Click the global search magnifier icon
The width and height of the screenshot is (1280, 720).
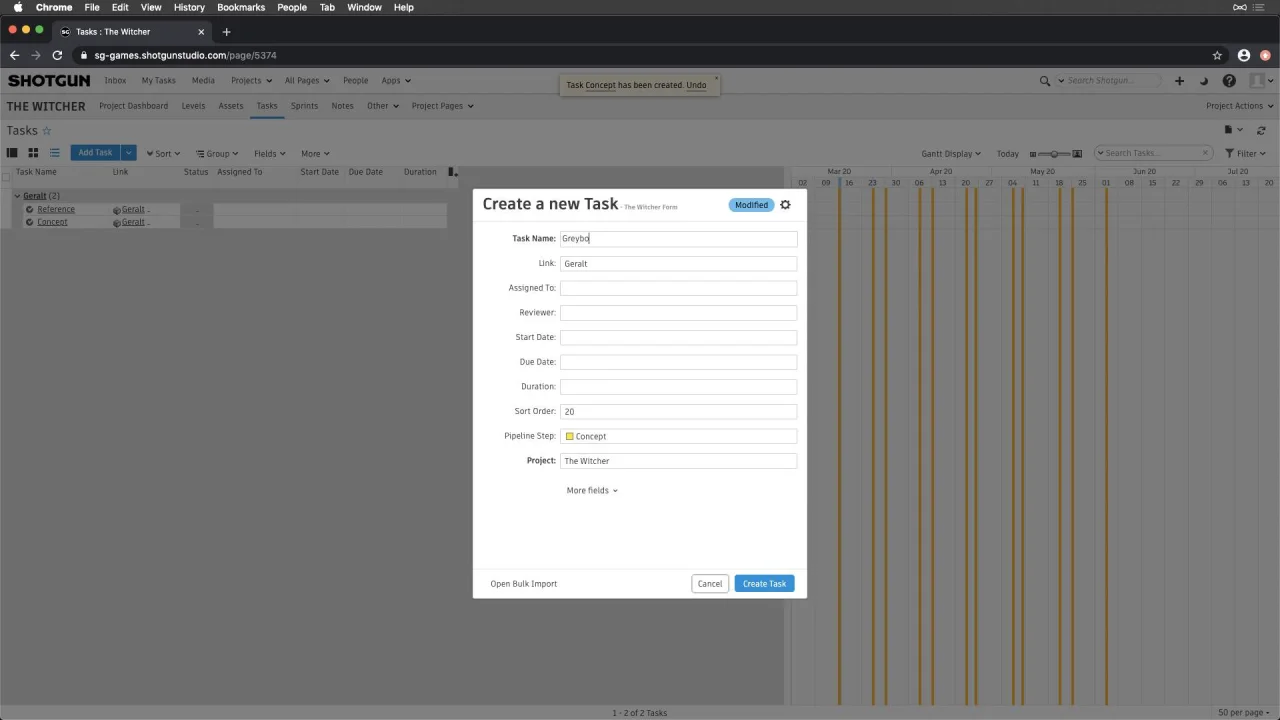[x=1045, y=81]
